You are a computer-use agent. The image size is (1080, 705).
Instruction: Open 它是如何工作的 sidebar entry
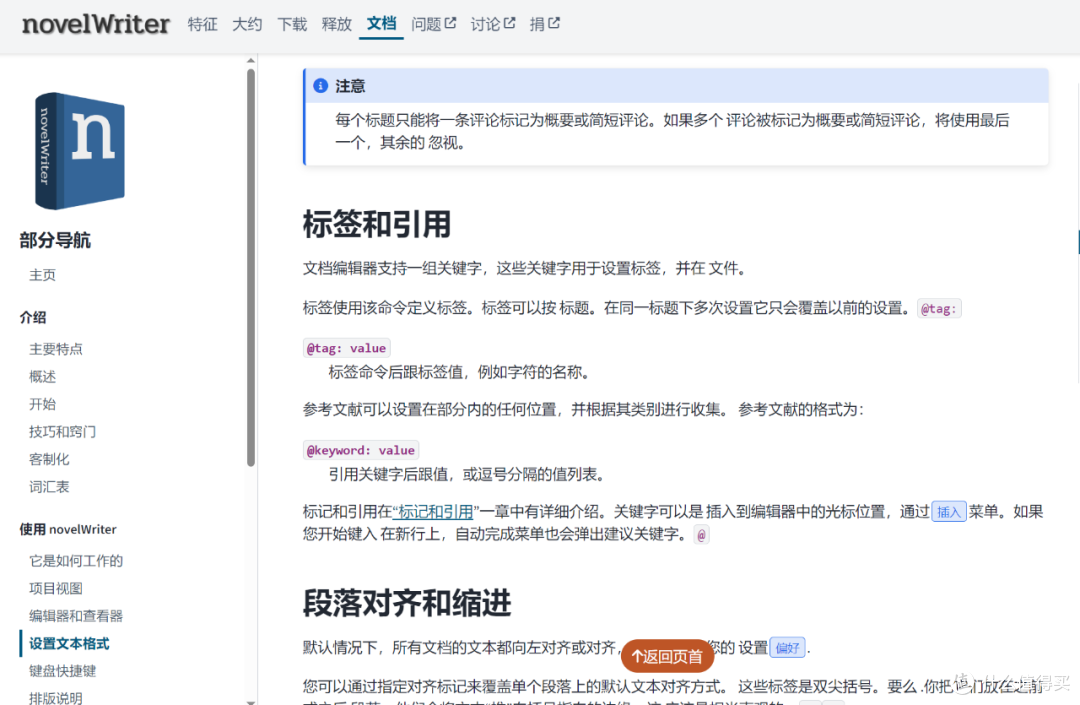point(76,561)
